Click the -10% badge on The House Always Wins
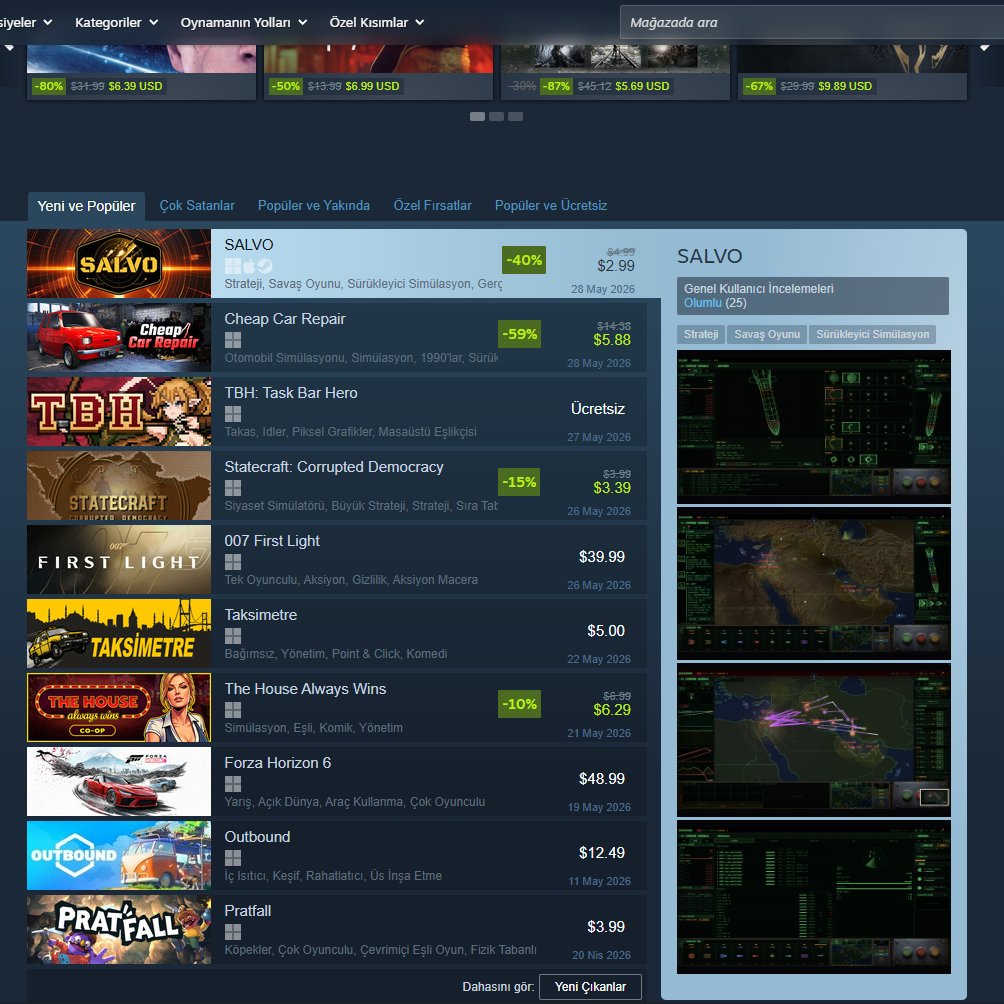 click(x=519, y=704)
